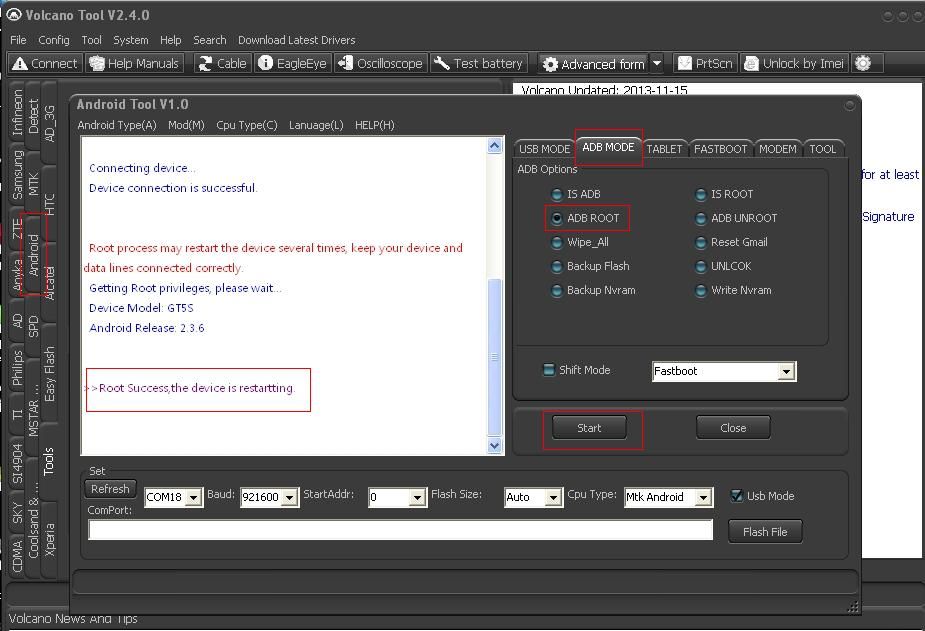Select the Backup Flash option

pyautogui.click(x=590, y=267)
